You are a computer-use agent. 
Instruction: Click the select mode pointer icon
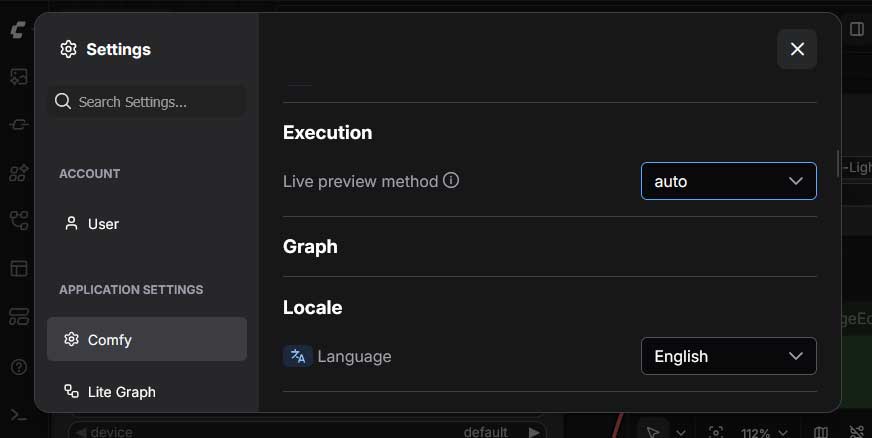[653, 432]
